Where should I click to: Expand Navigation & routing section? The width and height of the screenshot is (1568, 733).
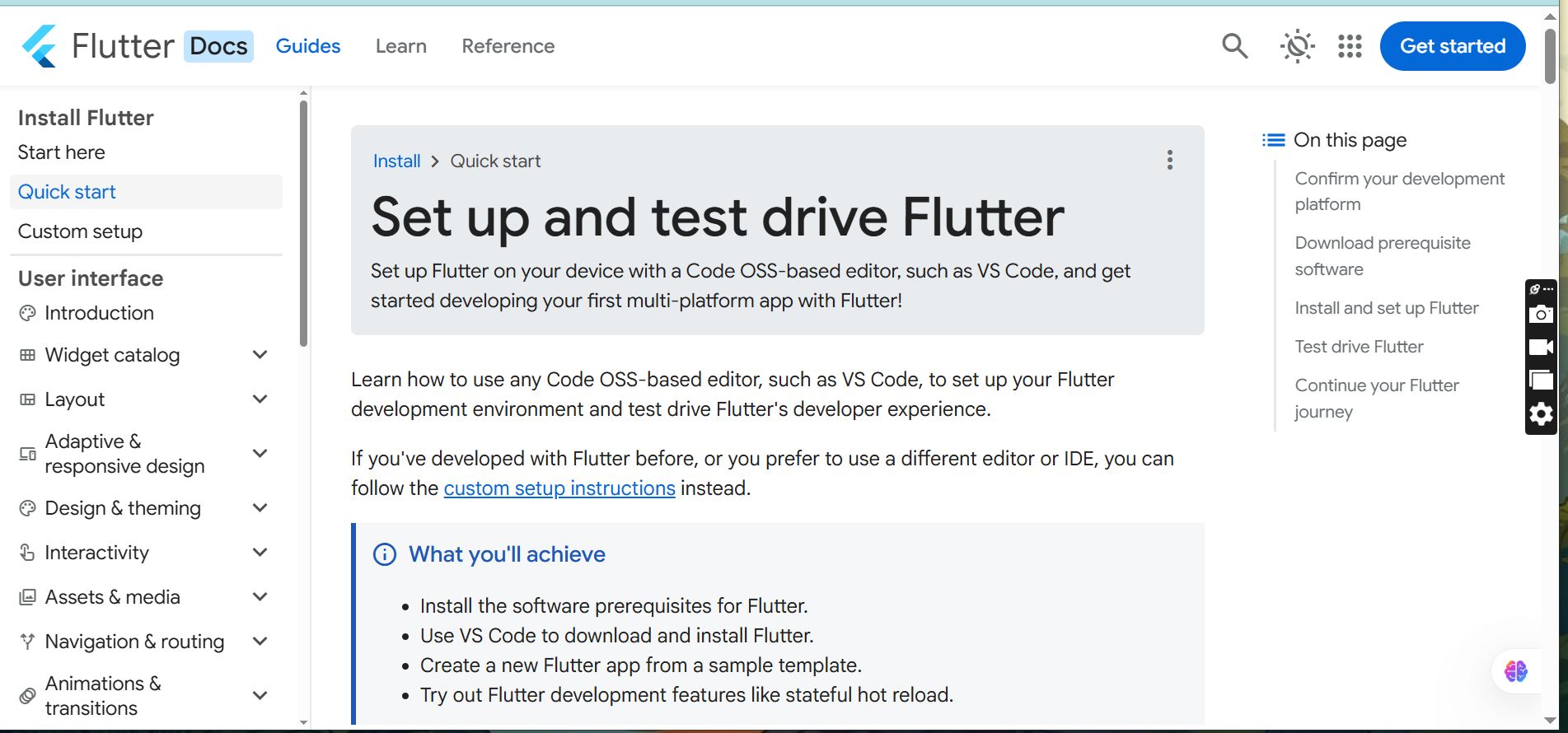point(260,642)
